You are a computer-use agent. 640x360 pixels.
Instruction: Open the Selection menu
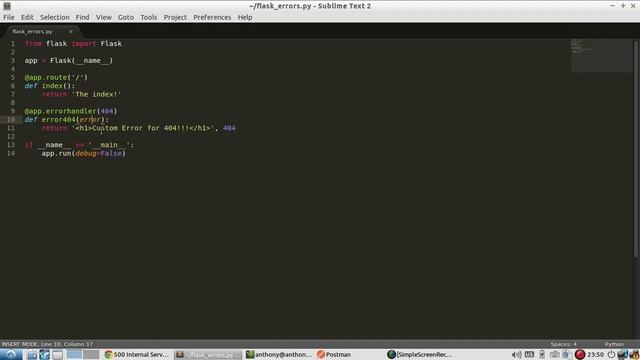coord(55,17)
